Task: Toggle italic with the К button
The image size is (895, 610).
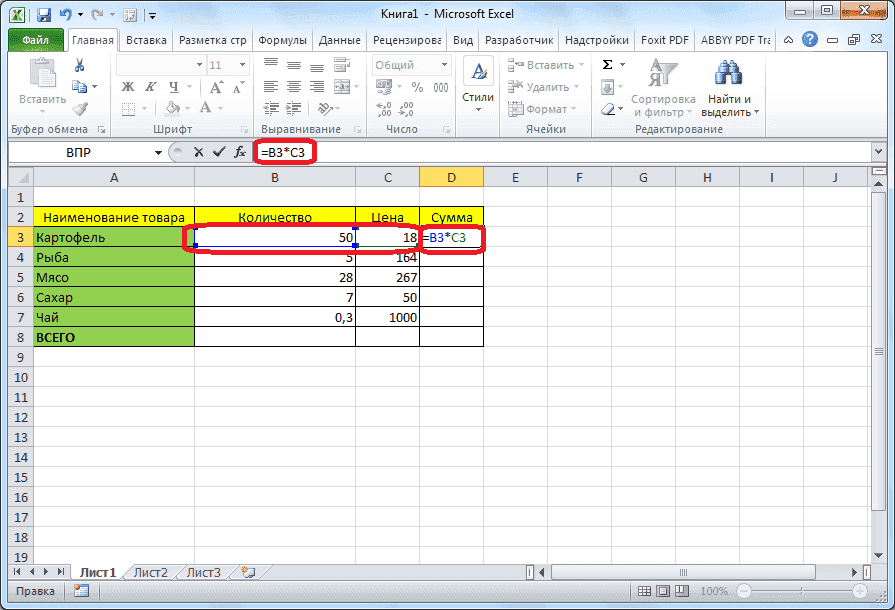Action: [x=149, y=86]
